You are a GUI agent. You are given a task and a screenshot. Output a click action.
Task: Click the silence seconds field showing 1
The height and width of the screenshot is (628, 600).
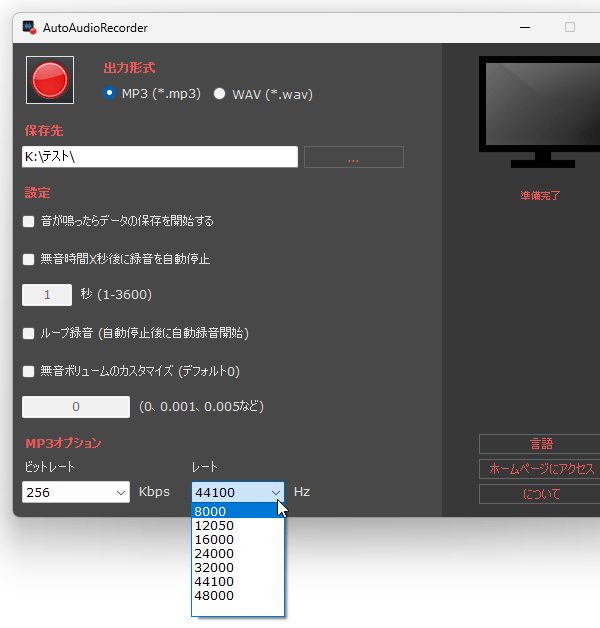pos(47,295)
